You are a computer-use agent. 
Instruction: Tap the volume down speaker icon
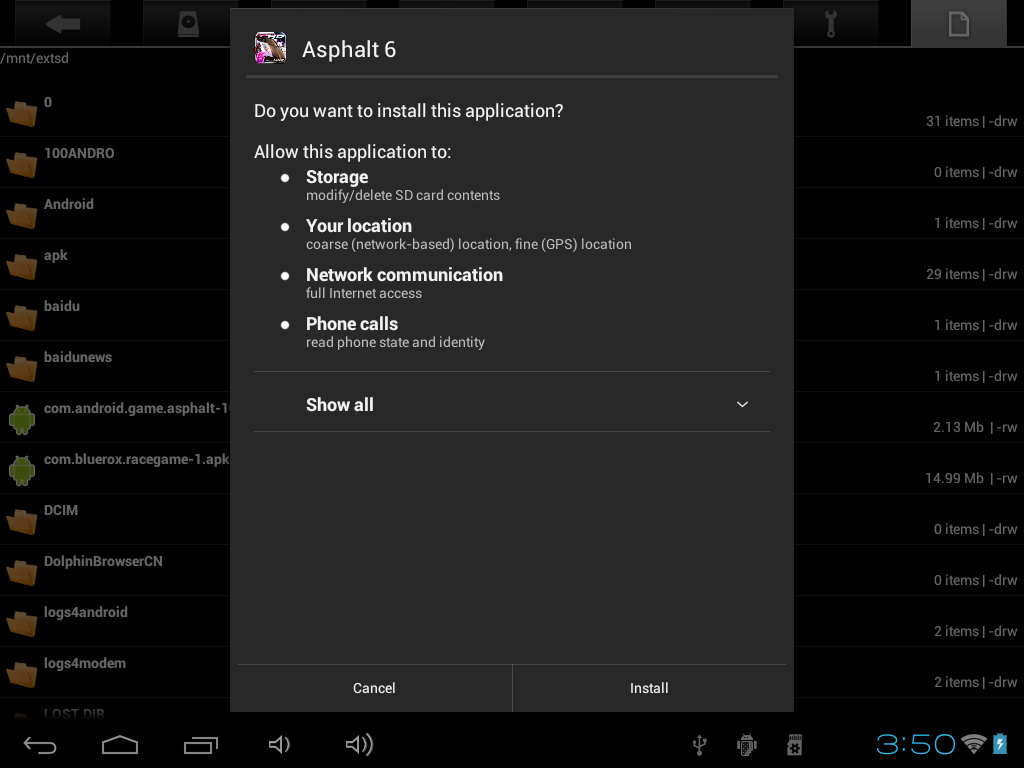click(x=280, y=744)
